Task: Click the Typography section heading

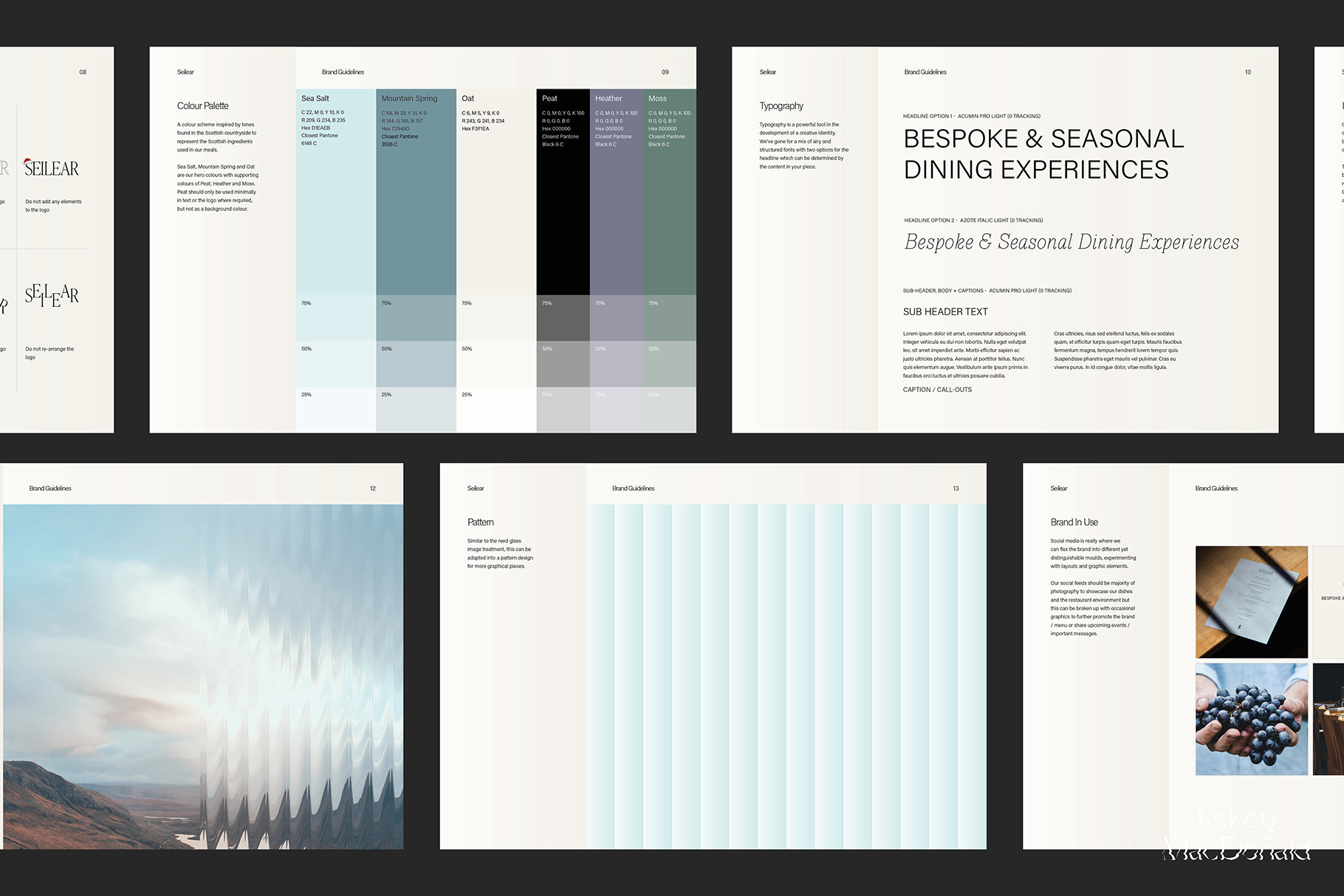Action: click(x=781, y=106)
